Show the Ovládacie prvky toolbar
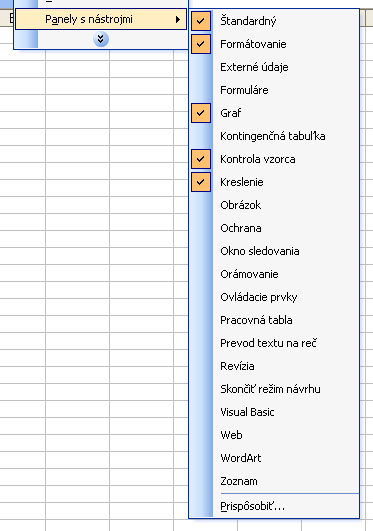The height and width of the screenshot is (531, 373). point(274,297)
